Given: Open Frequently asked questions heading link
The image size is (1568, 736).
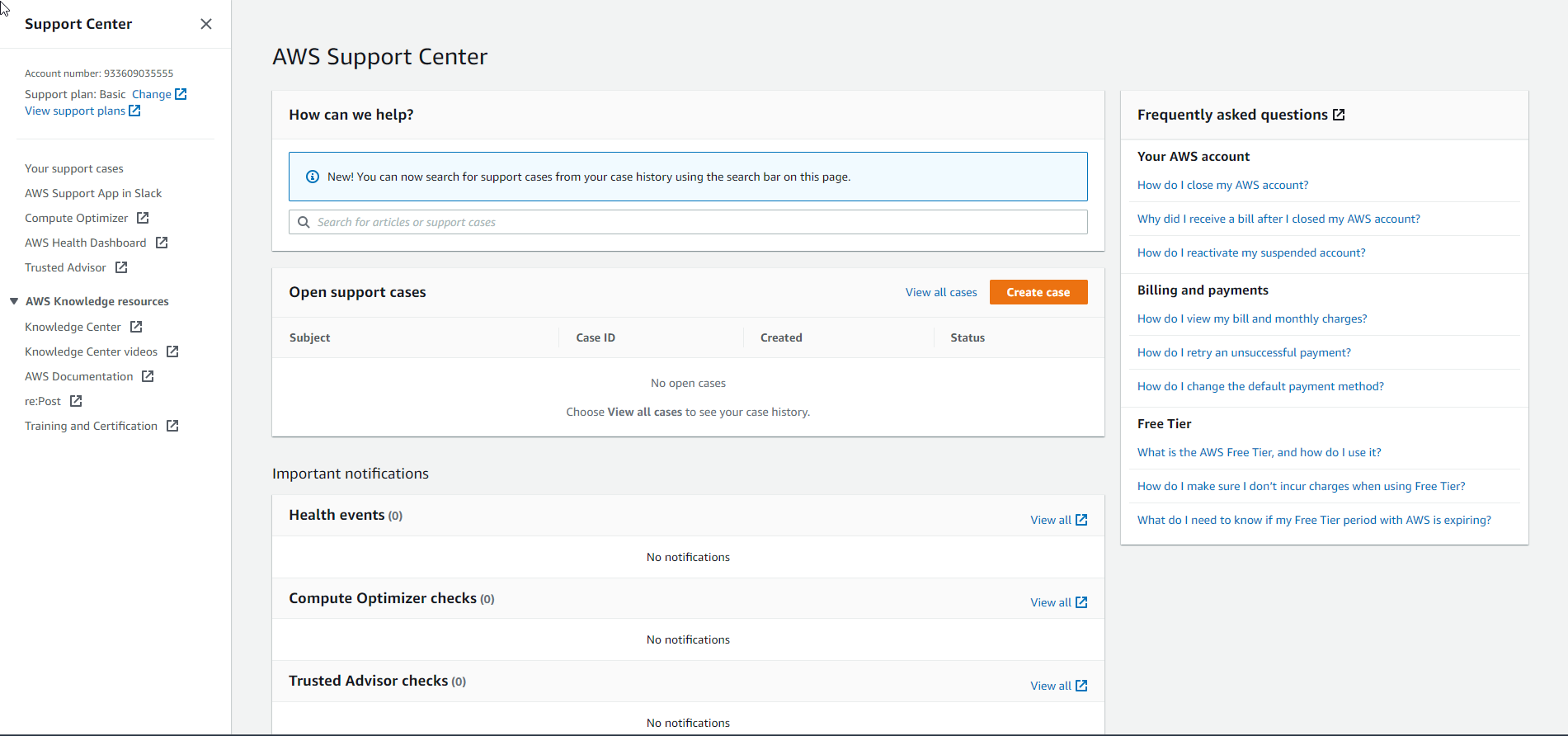Looking at the screenshot, I should (x=1232, y=115).
